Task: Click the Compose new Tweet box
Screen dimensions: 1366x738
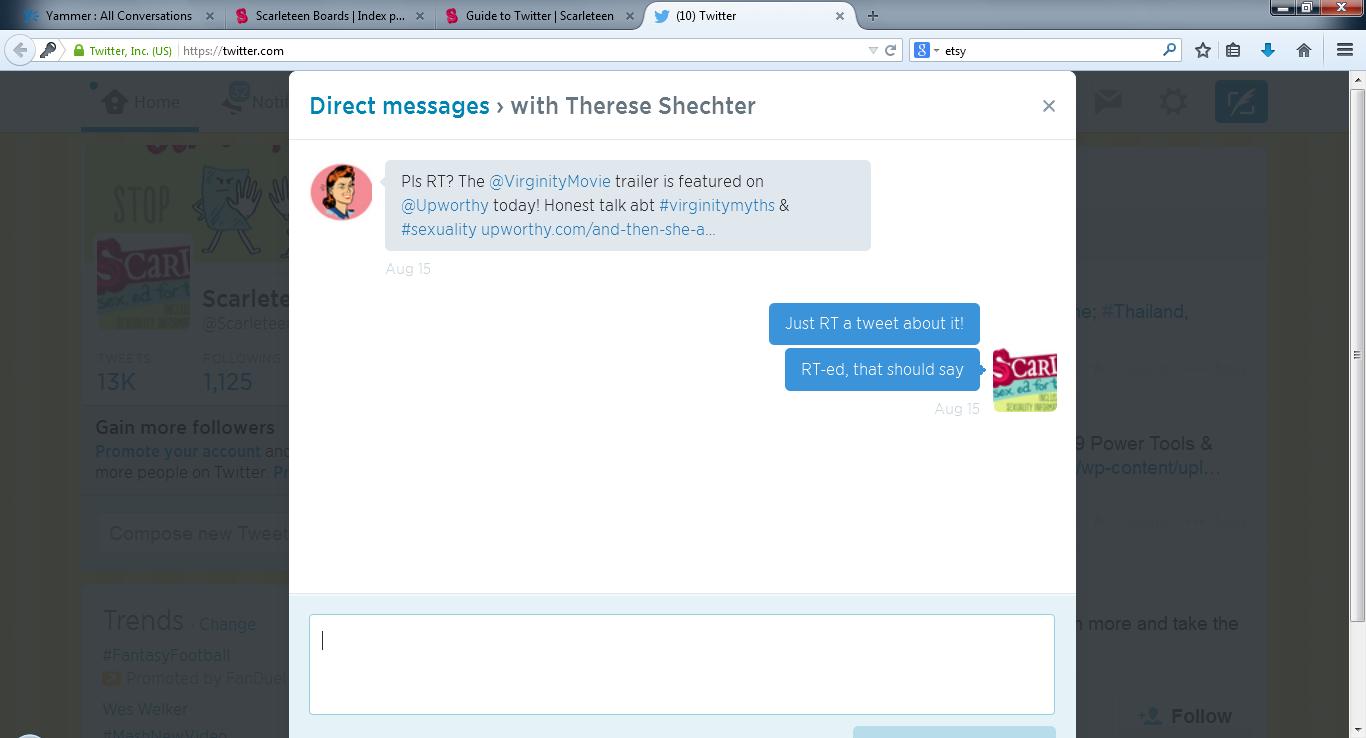Action: pyautogui.click(x=195, y=534)
